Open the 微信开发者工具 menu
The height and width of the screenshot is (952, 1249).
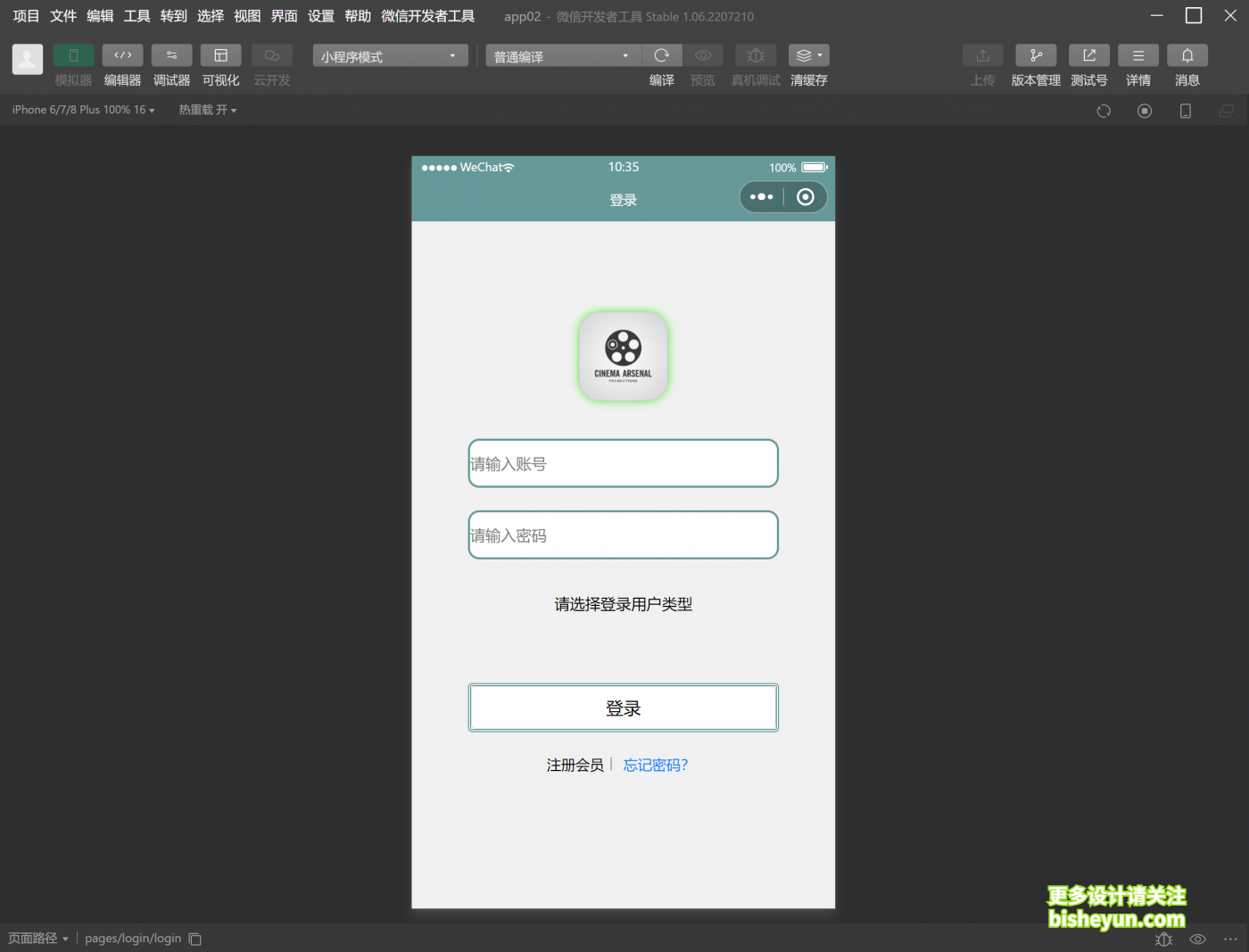point(428,16)
